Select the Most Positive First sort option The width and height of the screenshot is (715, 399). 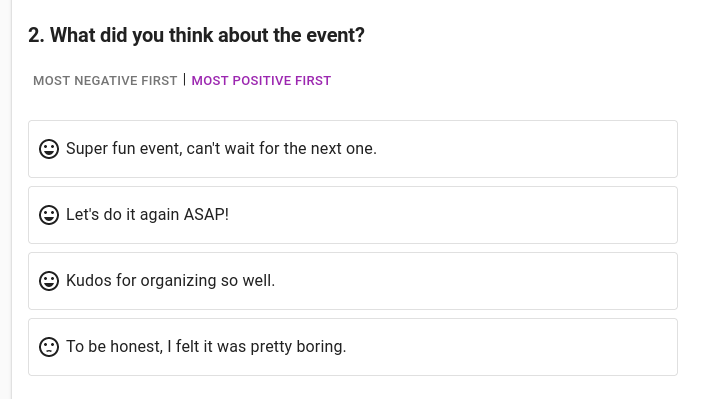click(x=261, y=81)
